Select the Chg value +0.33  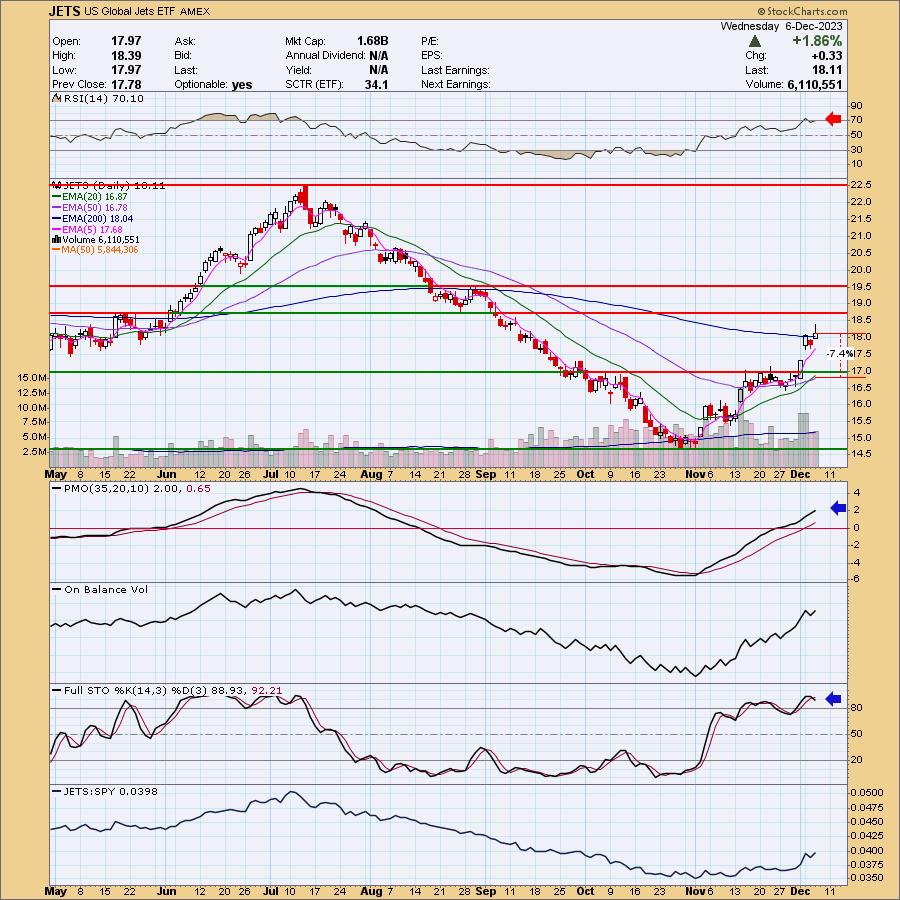(x=826, y=56)
